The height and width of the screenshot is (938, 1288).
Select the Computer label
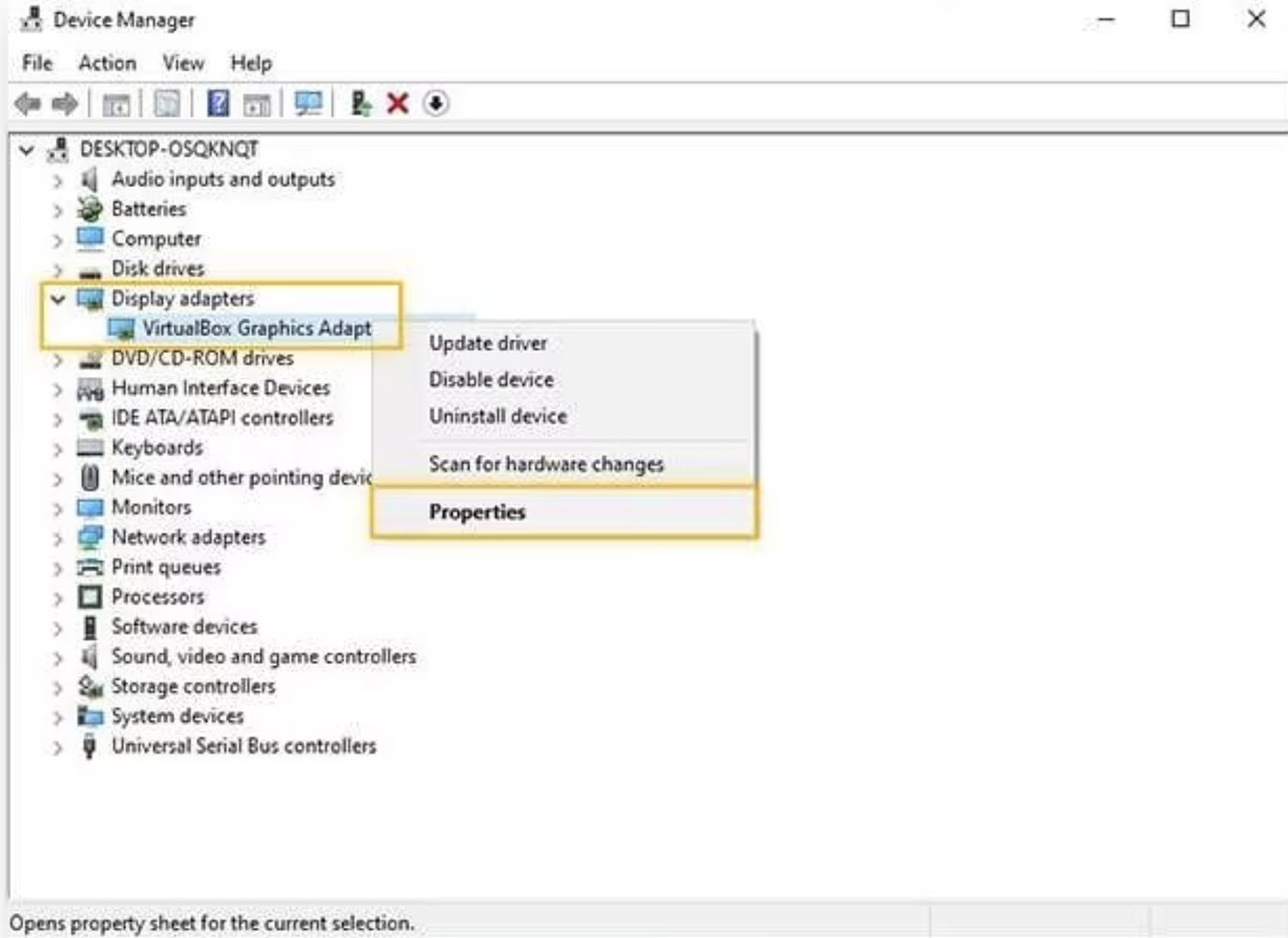click(x=156, y=238)
